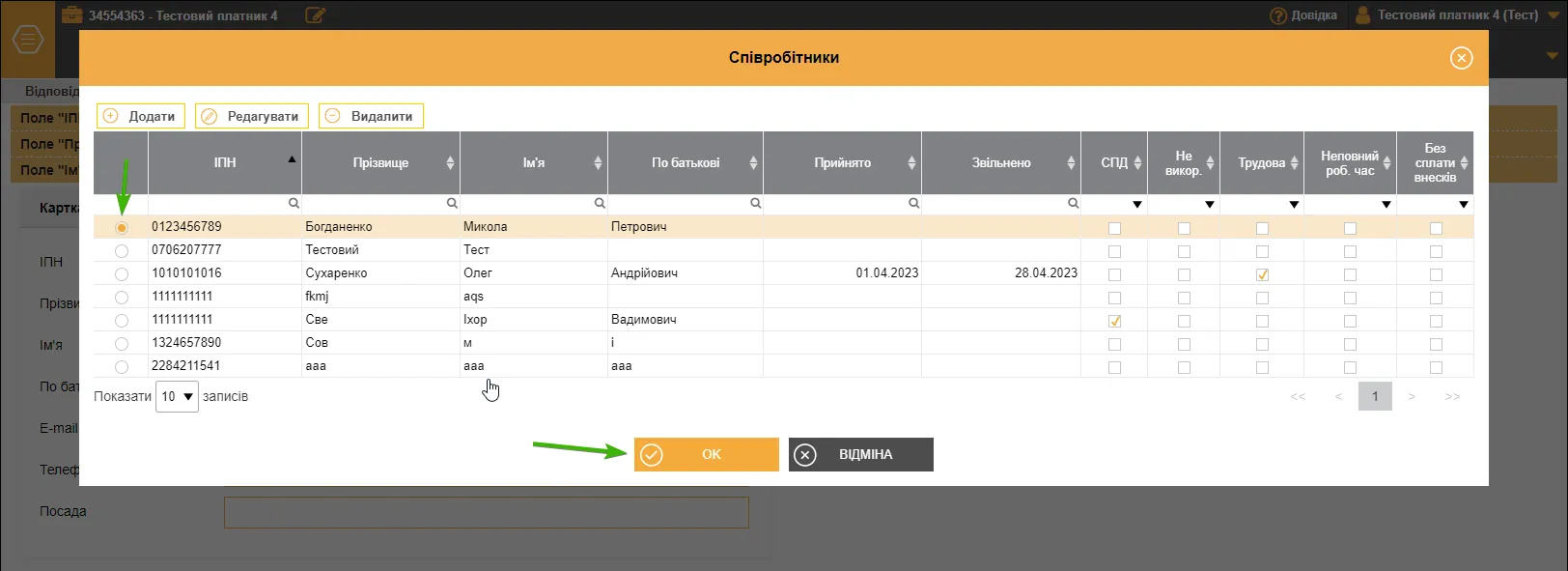The width and height of the screenshot is (1568, 571).
Task: Sort by СПД column
Action: (x=1137, y=163)
